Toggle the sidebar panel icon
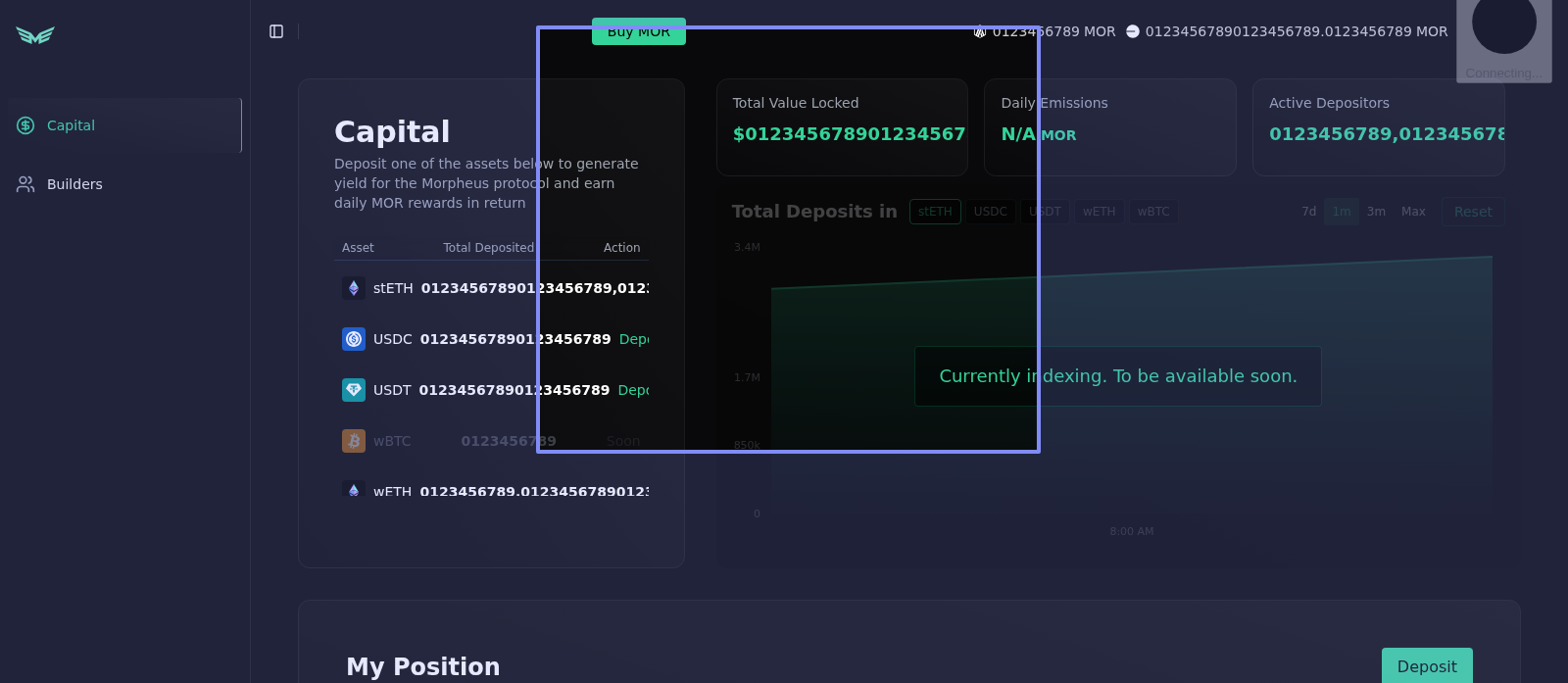 pos(276,31)
